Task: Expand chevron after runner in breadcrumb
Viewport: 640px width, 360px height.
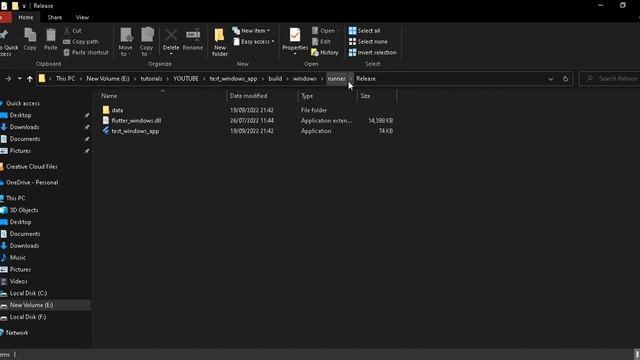Action: (351, 79)
